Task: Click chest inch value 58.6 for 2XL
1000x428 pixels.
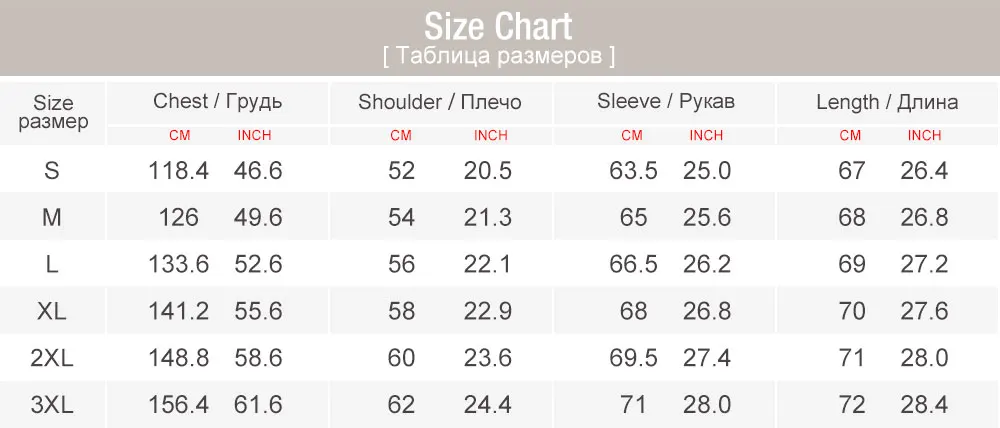Action: (x=258, y=358)
